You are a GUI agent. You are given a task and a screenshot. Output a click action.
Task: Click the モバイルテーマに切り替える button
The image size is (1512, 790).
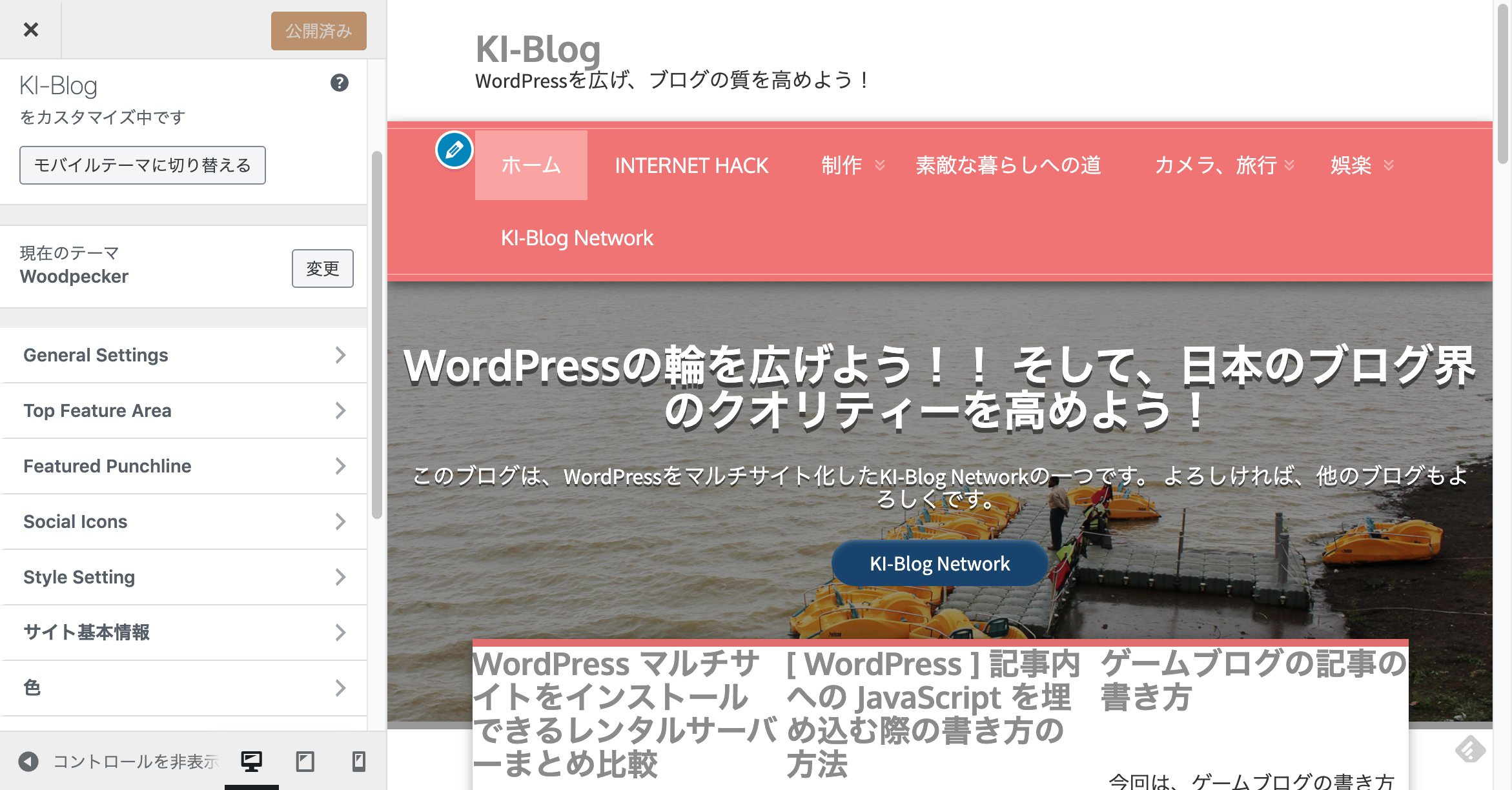[142, 165]
